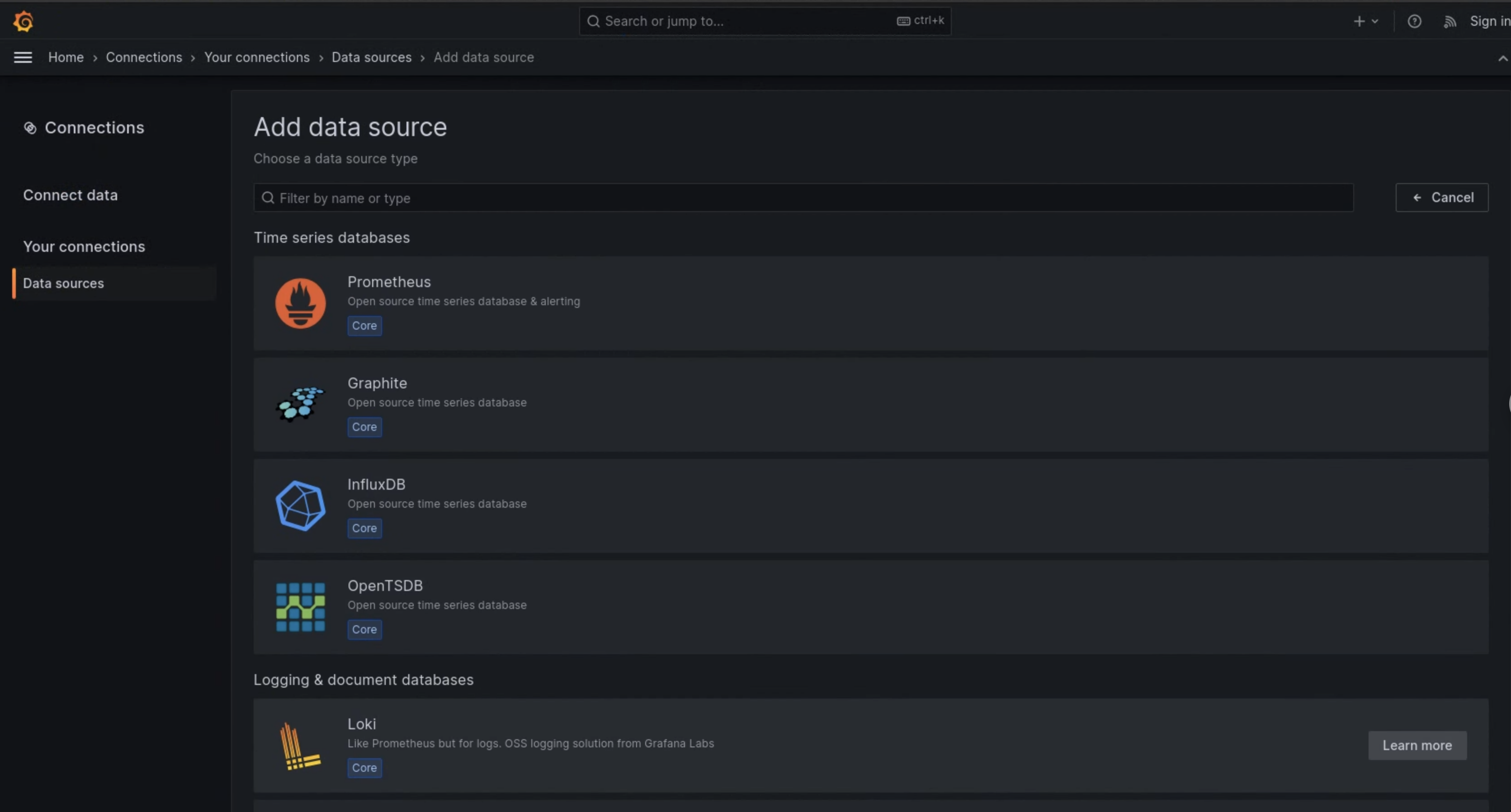Click the notifications bell icon

(x=1450, y=21)
